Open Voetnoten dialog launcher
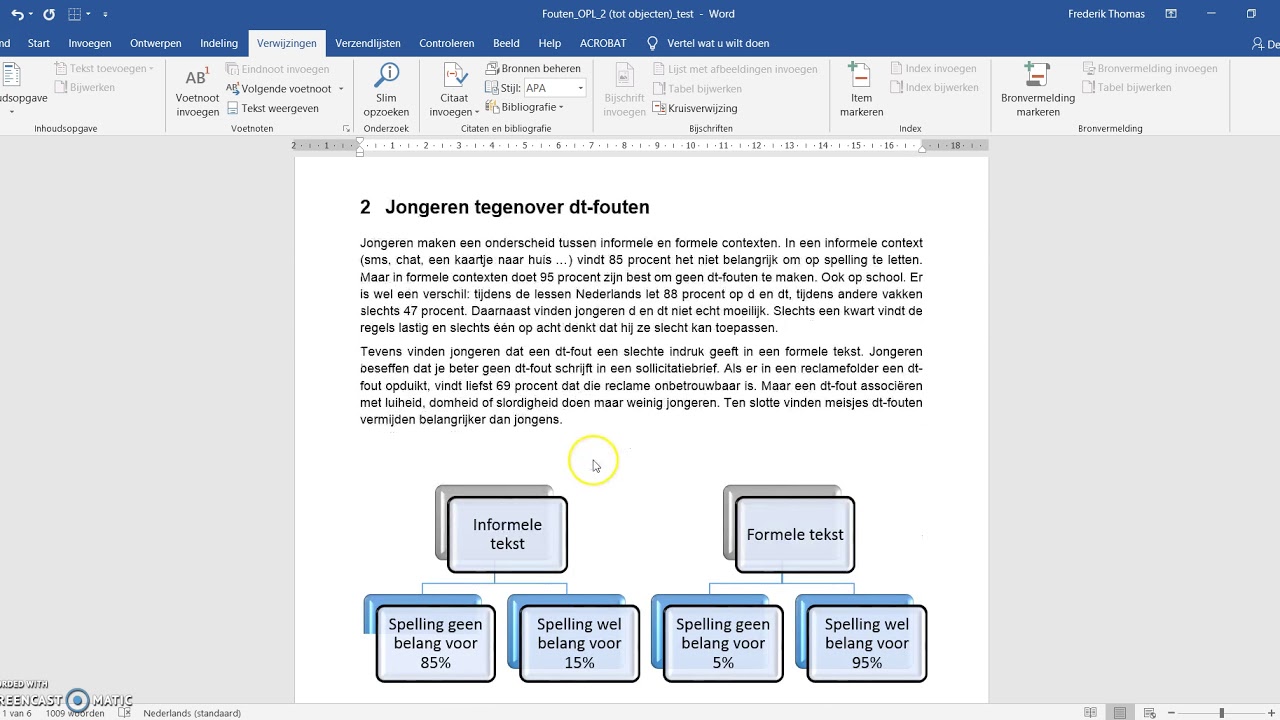 pos(346,129)
